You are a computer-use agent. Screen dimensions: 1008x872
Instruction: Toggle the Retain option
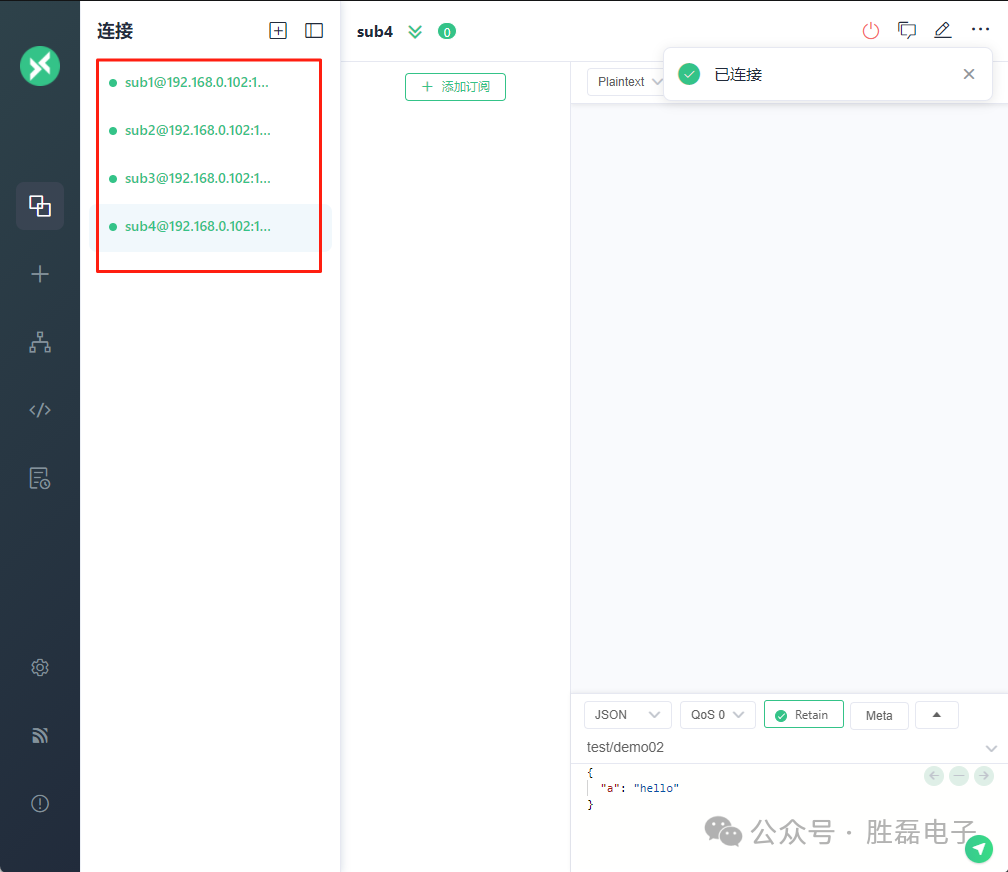tap(804, 714)
